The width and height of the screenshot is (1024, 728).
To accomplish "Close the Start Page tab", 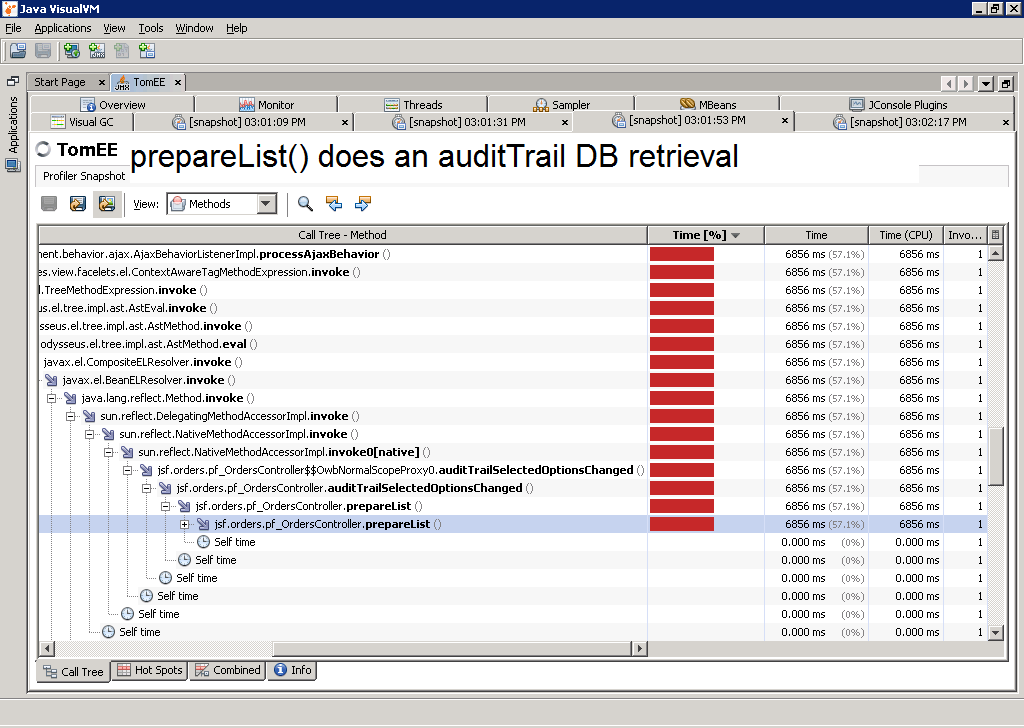I will (102, 82).
